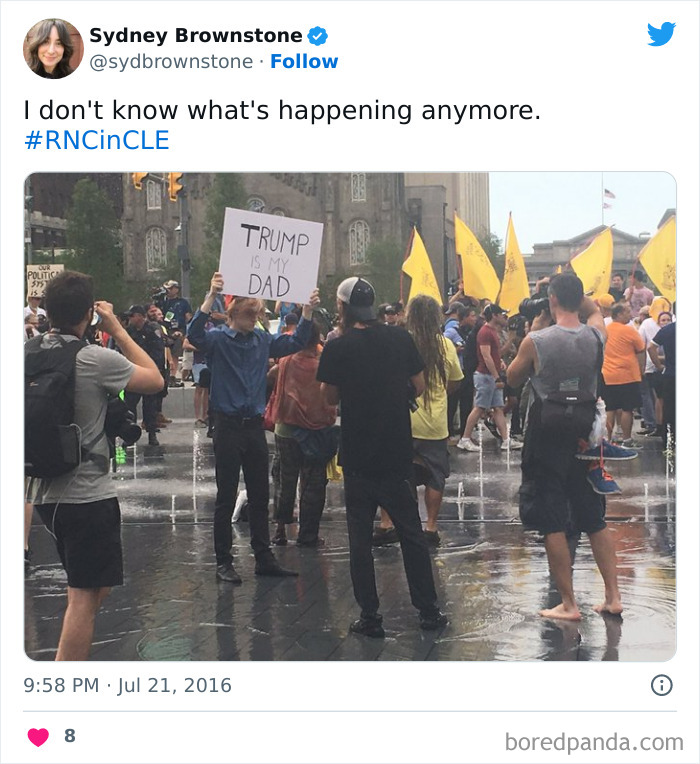This screenshot has width=700, height=764.
Task: Click the like count of 8
Action: 70,736
